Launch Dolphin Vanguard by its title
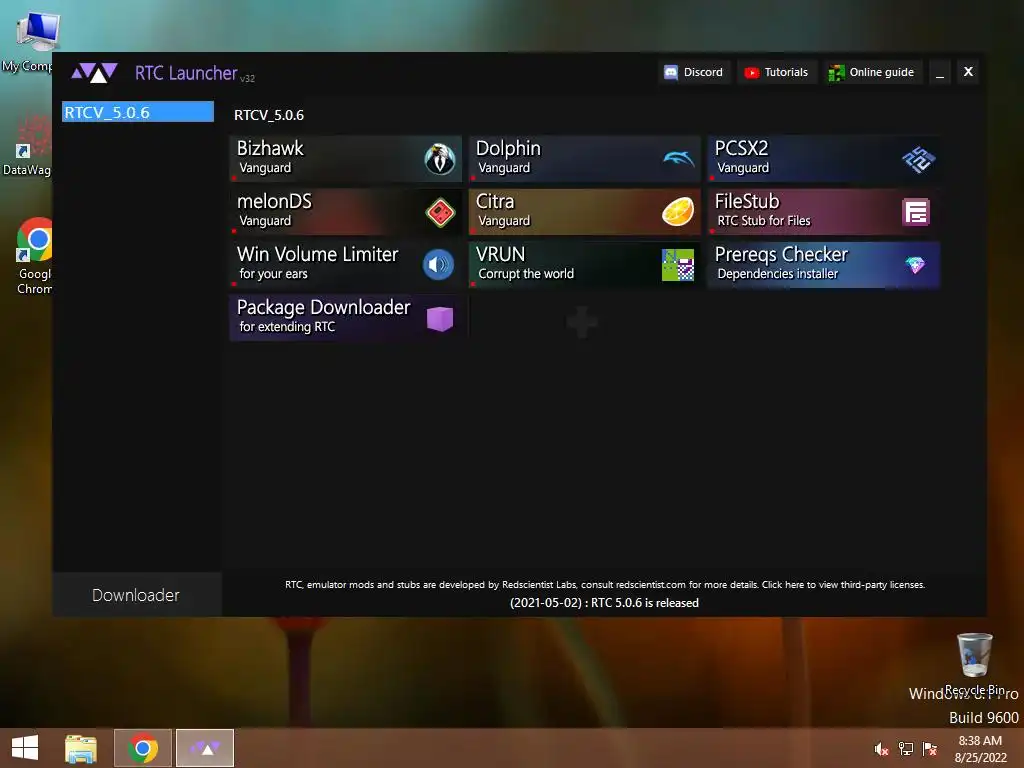The width and height of the screenshot is (1024, 768). [x=508, y=148]
